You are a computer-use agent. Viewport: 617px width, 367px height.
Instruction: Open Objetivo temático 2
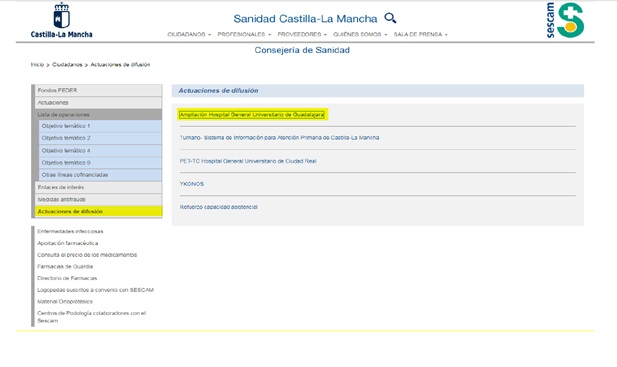pyautogui.click(x=100, y=138)
